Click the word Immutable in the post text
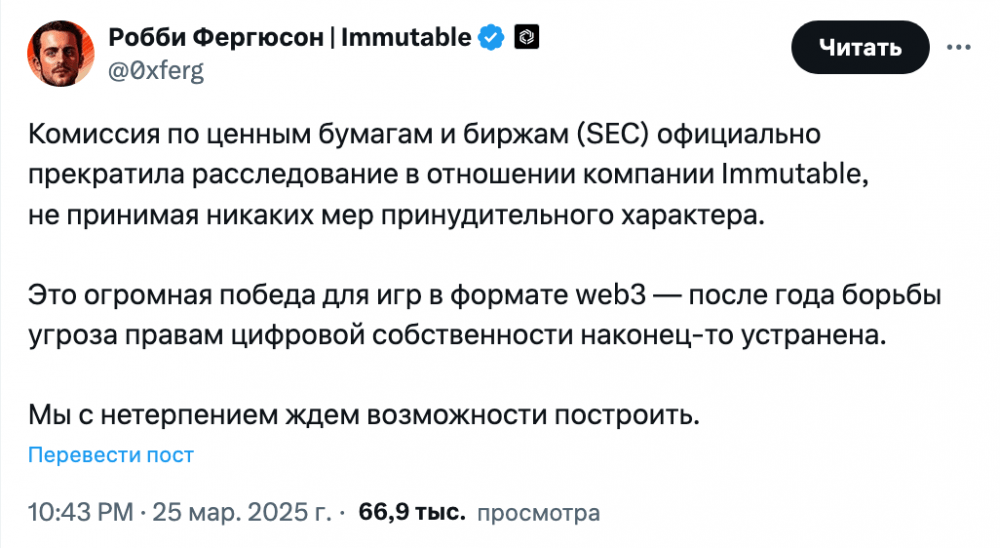Image resolution: width=1000 pixels, height=548 pixels. coord(795,174)
